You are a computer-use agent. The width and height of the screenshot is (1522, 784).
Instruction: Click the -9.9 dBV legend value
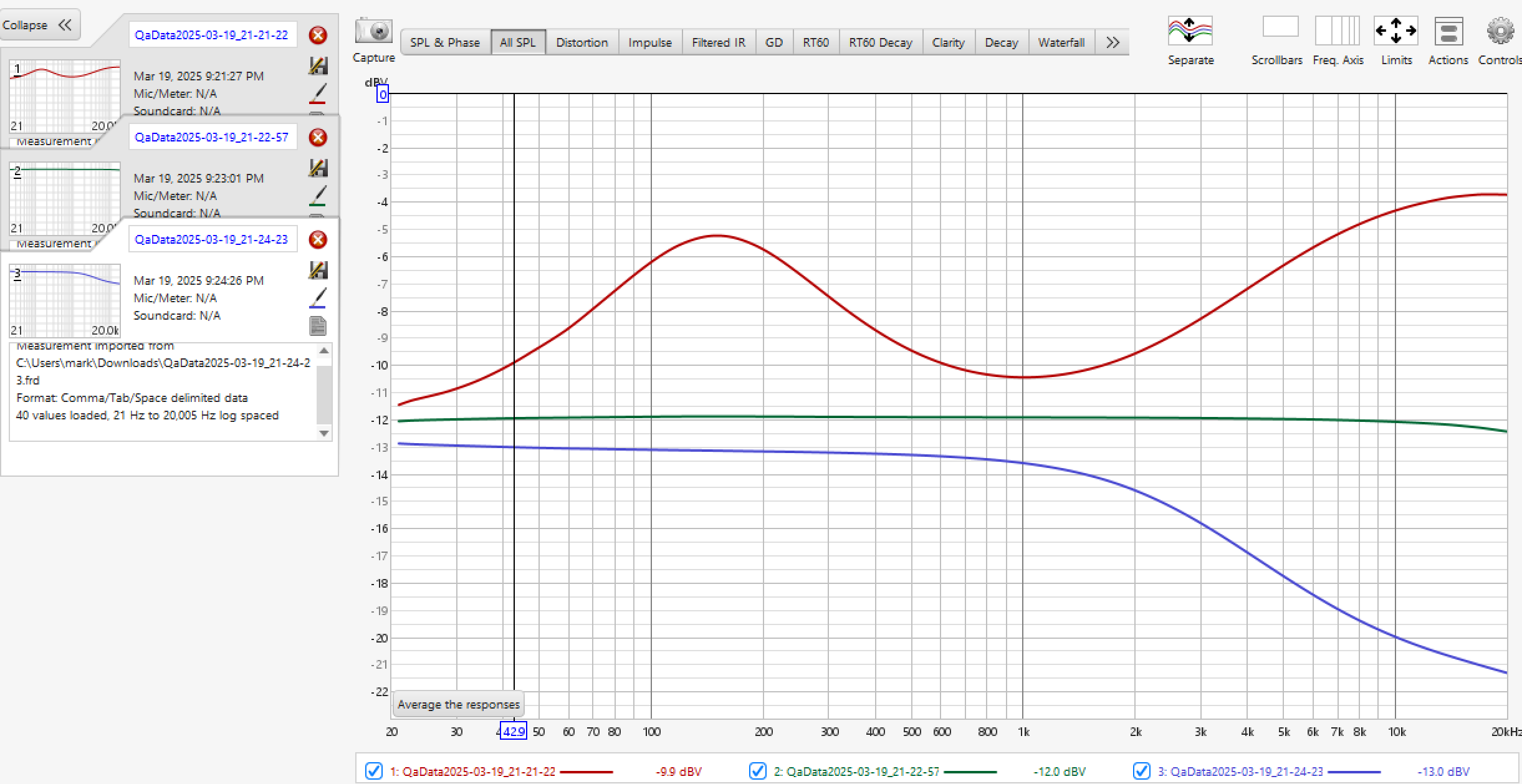[679, 772]
